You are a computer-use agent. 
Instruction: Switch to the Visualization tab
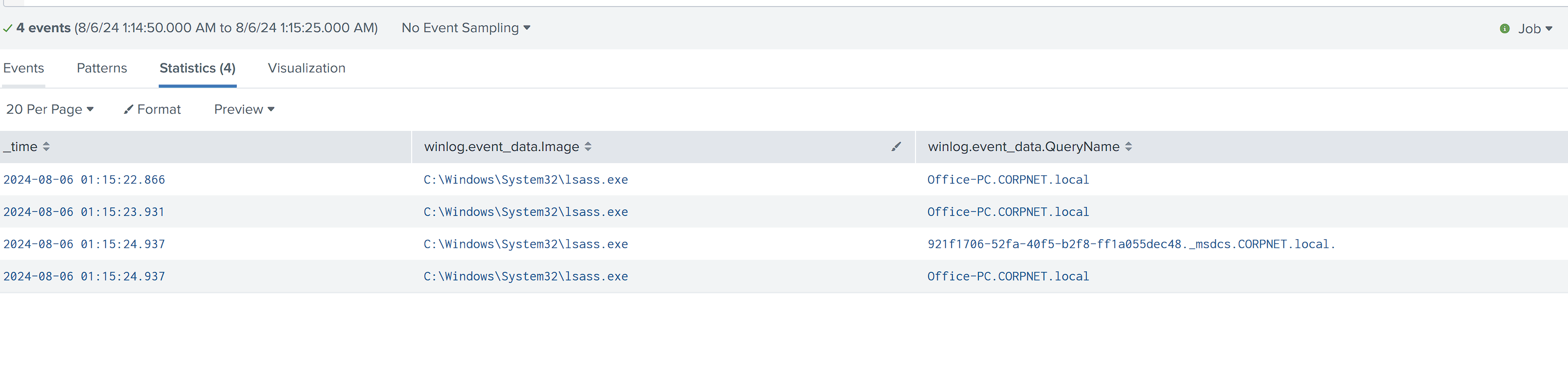click(x=306, y=68)
